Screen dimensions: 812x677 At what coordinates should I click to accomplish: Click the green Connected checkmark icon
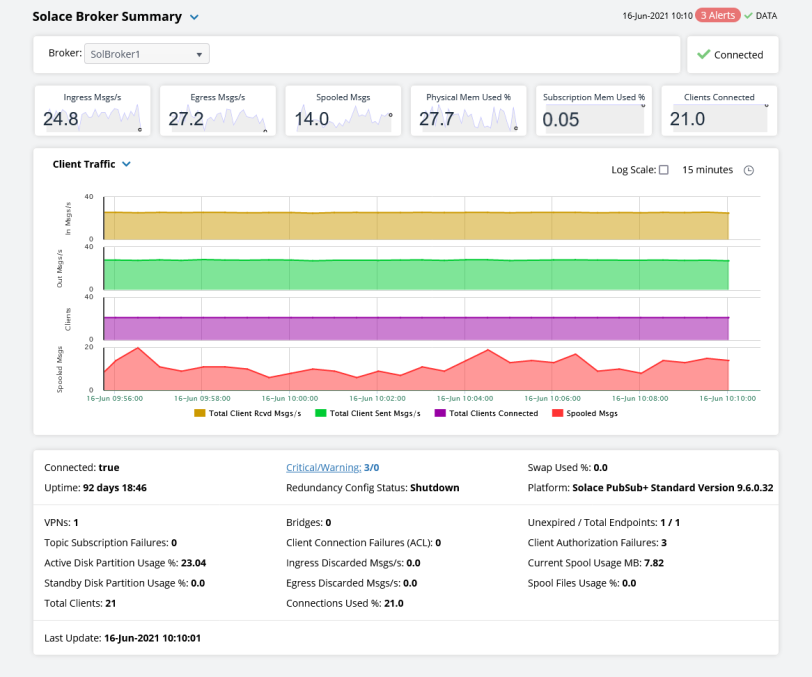click(x=704, y=55)
